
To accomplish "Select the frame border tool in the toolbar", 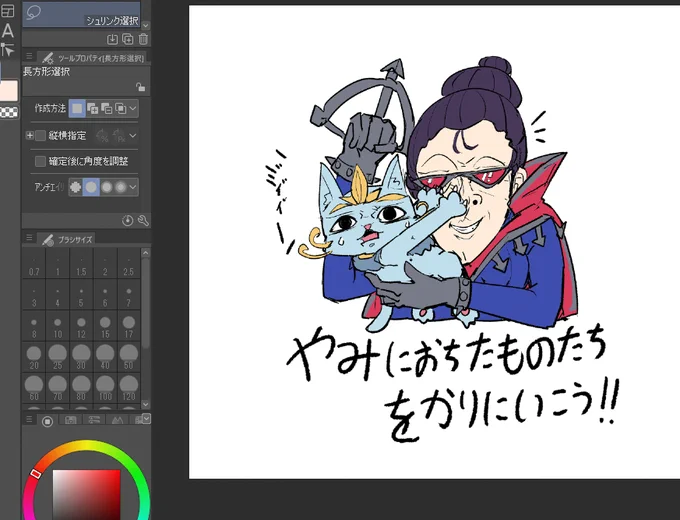I will tap(7, 11).
